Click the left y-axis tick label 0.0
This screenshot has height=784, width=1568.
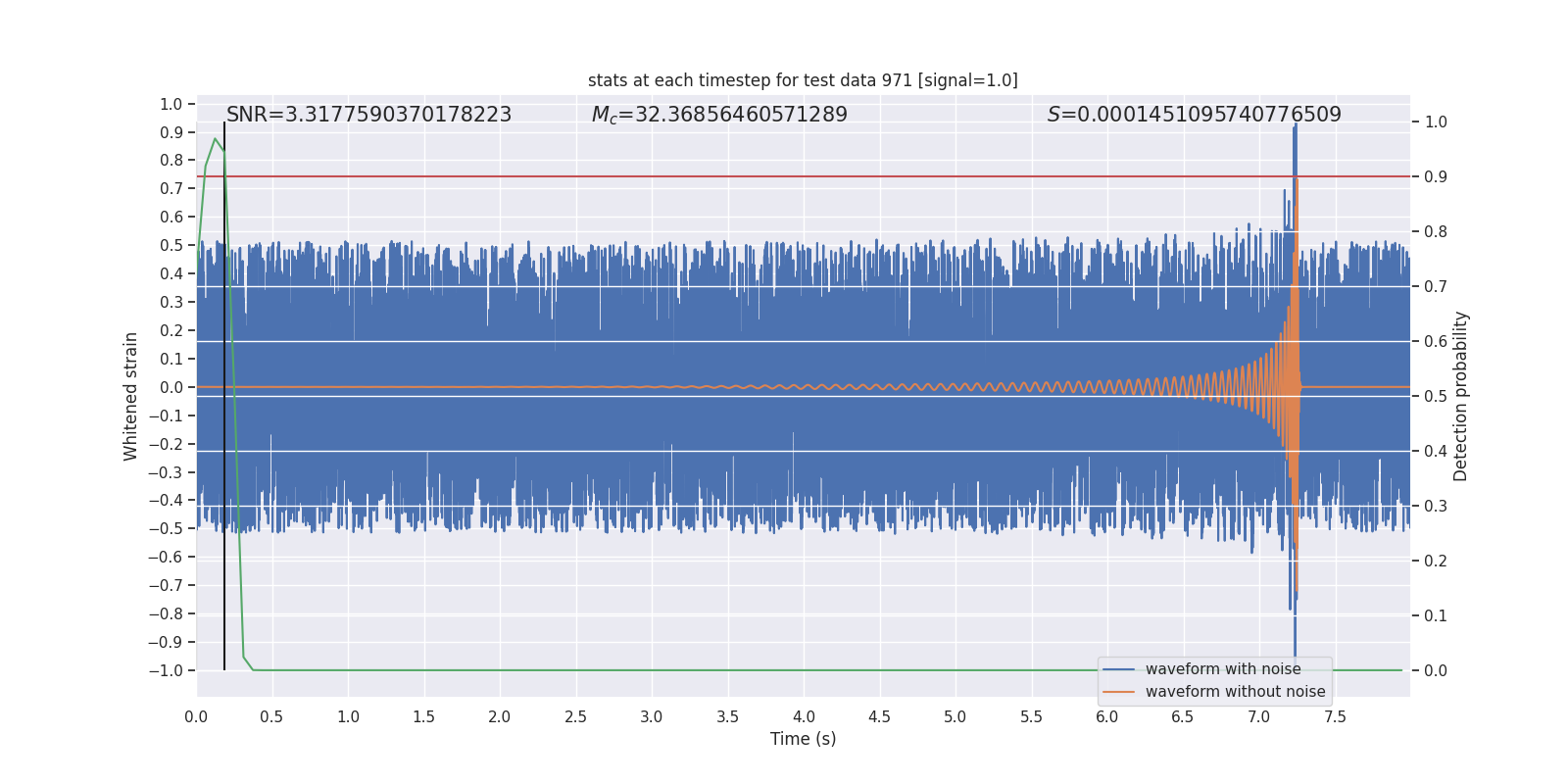click(x=171, y=387)
